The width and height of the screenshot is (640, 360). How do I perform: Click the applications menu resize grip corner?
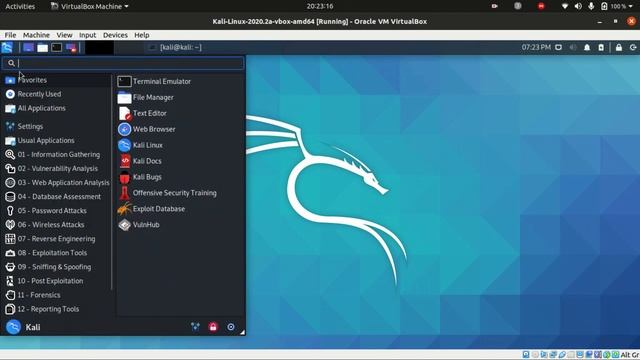[242, 332]
